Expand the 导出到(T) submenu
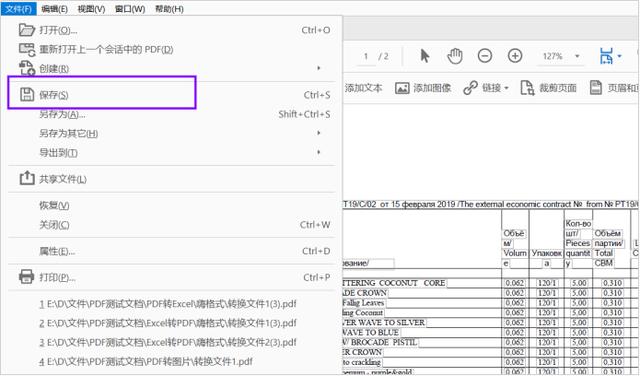 171,153
